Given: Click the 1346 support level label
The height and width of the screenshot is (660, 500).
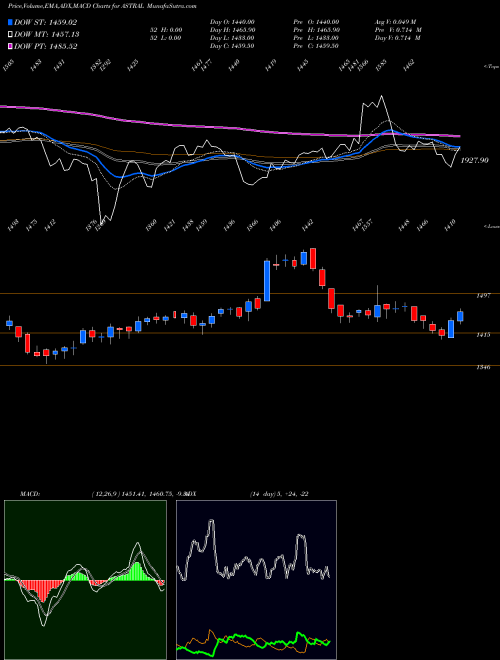Looking at the screenshot, I should tap(484, 367).
